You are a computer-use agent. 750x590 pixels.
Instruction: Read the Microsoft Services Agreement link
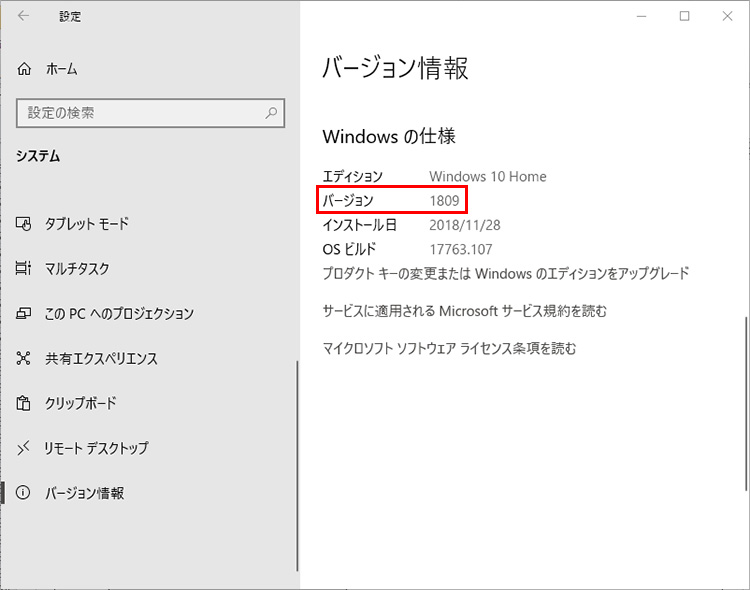464,311
